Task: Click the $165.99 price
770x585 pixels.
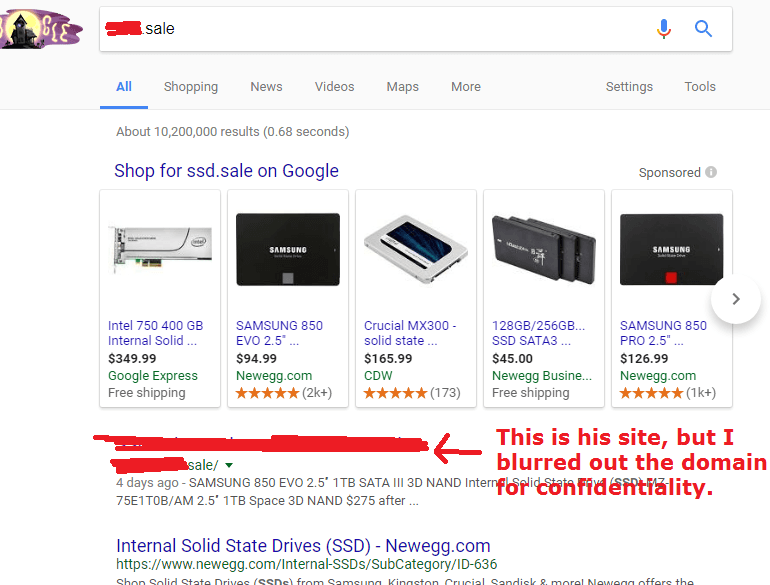Action: point(388,359)
